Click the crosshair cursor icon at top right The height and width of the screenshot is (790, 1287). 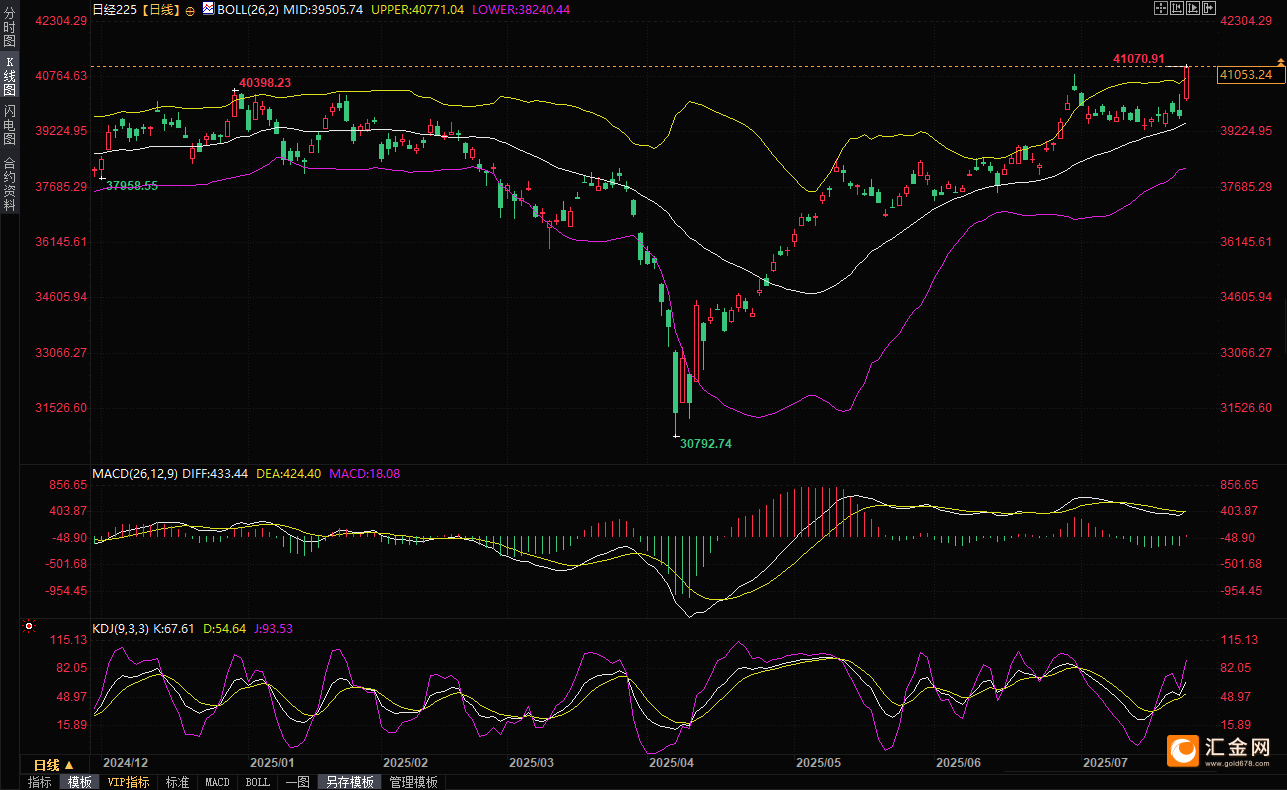(1161, 8)
